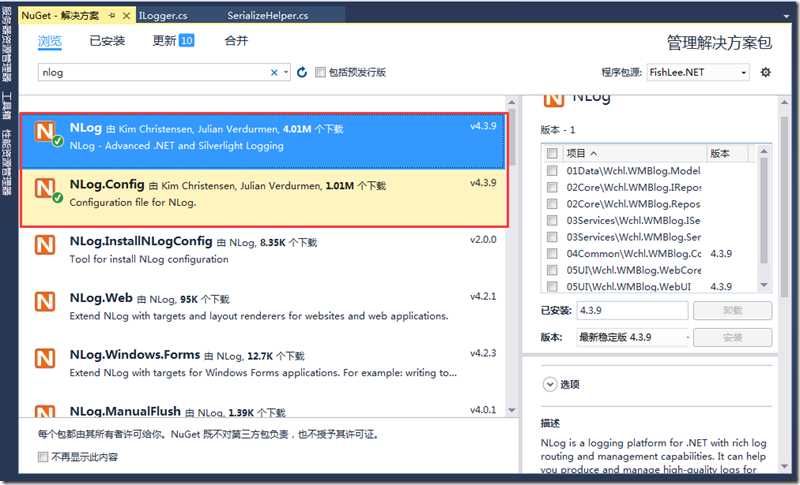
Task: Switch to the Installed tab
Action: pos(107,41)
